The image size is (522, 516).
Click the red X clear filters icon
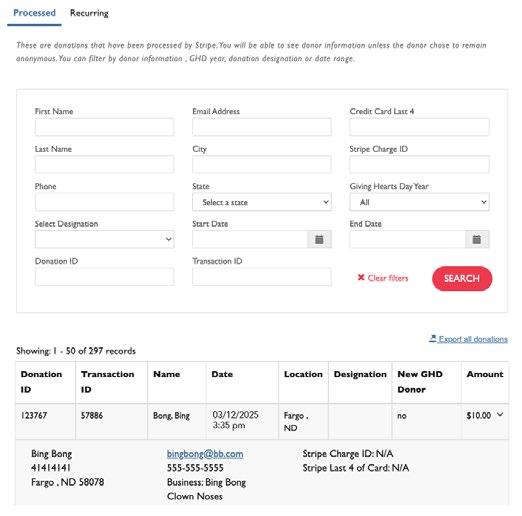click(x=361, y=277)
